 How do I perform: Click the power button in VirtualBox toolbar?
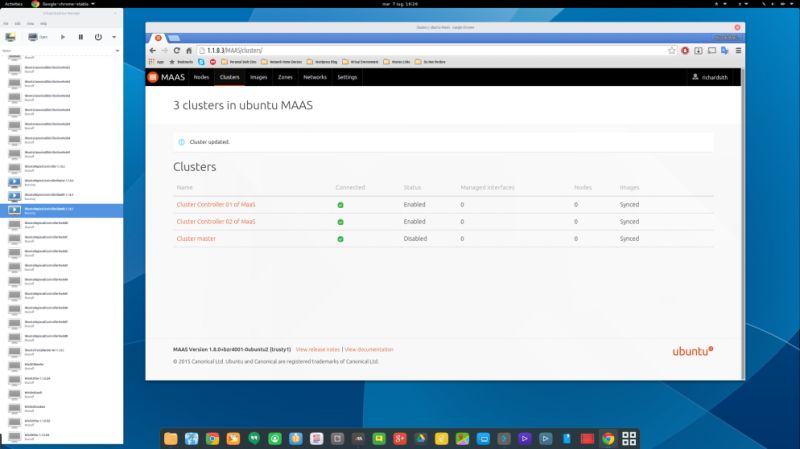(x=98, y=37)
